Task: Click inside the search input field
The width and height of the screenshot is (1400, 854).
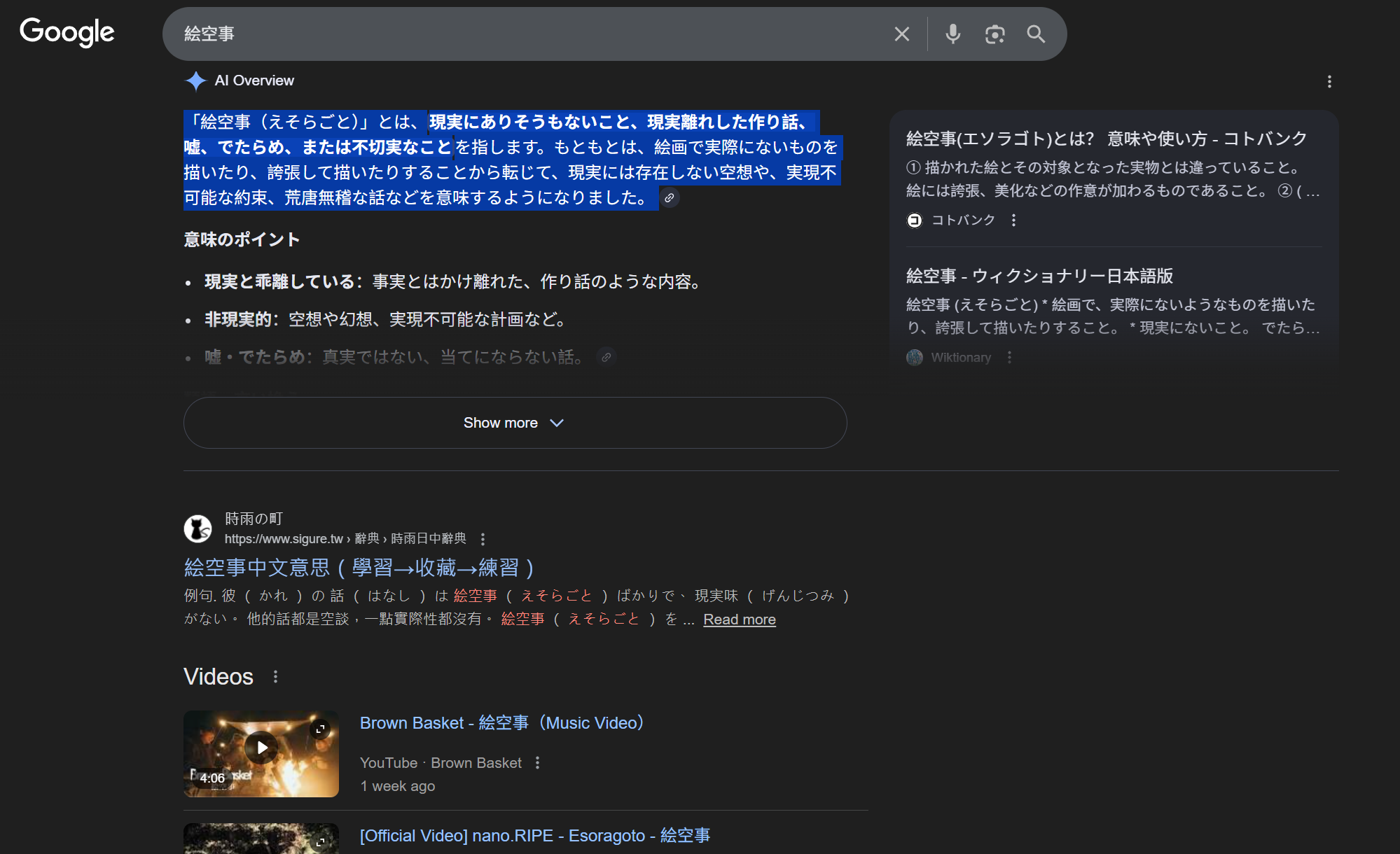Action: click(x=525, y=34)
